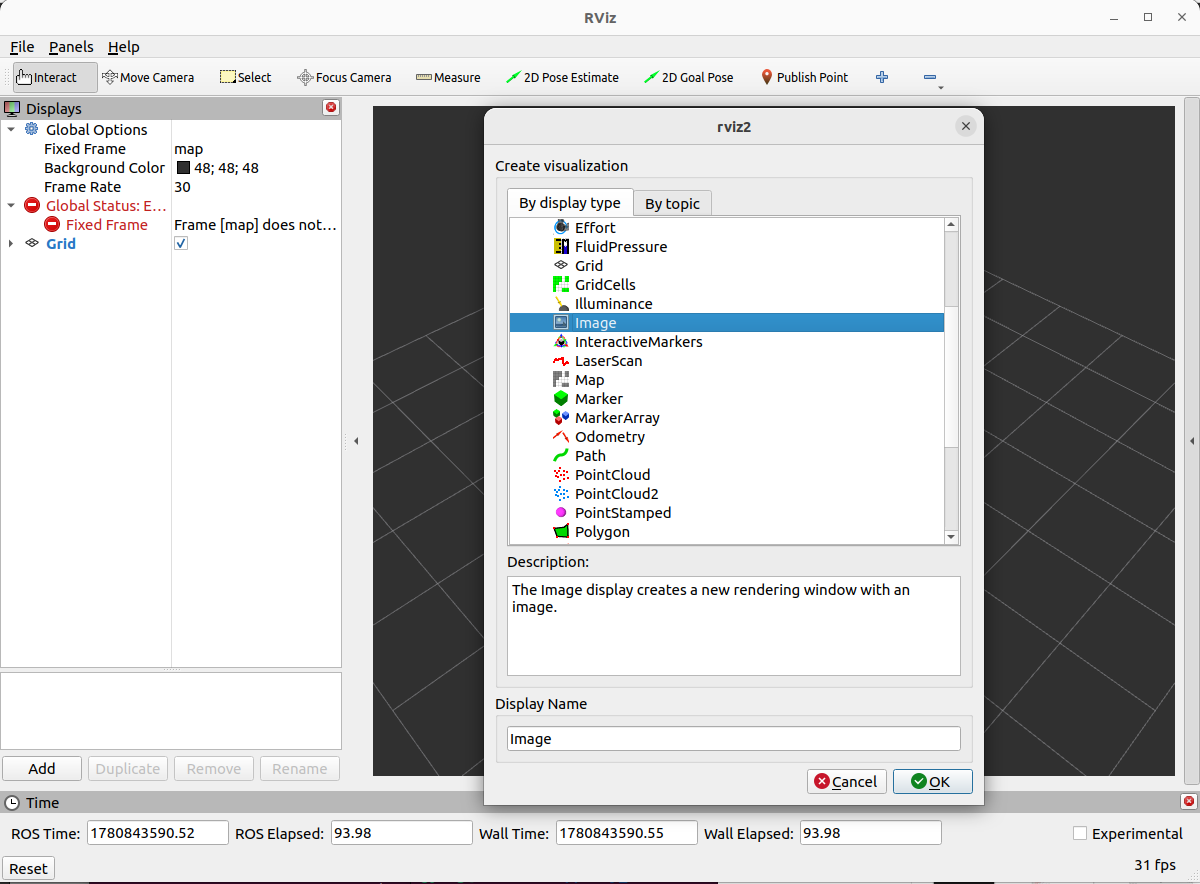
Task: Collapse the Global Options tree node
Action: (12, 129)
